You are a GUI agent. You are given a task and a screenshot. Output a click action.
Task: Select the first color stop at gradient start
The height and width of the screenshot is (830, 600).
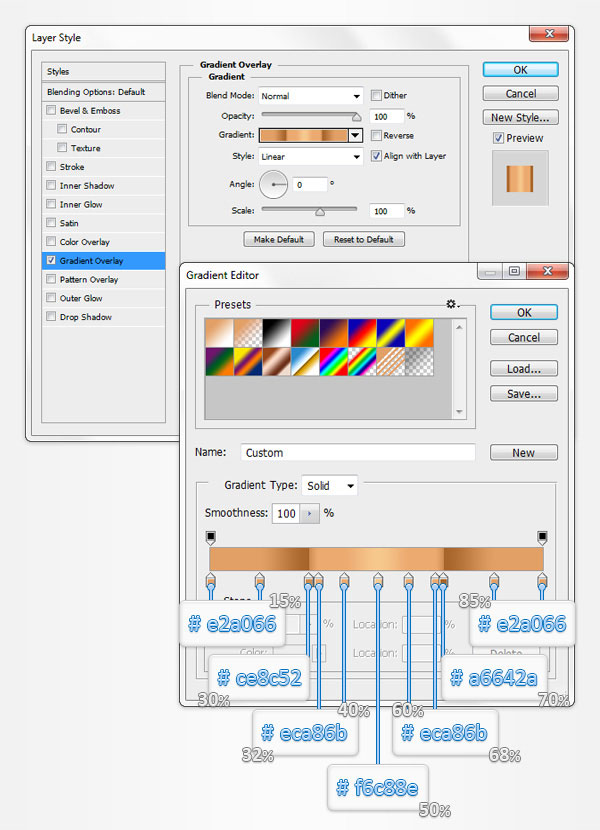click(211, 580)
